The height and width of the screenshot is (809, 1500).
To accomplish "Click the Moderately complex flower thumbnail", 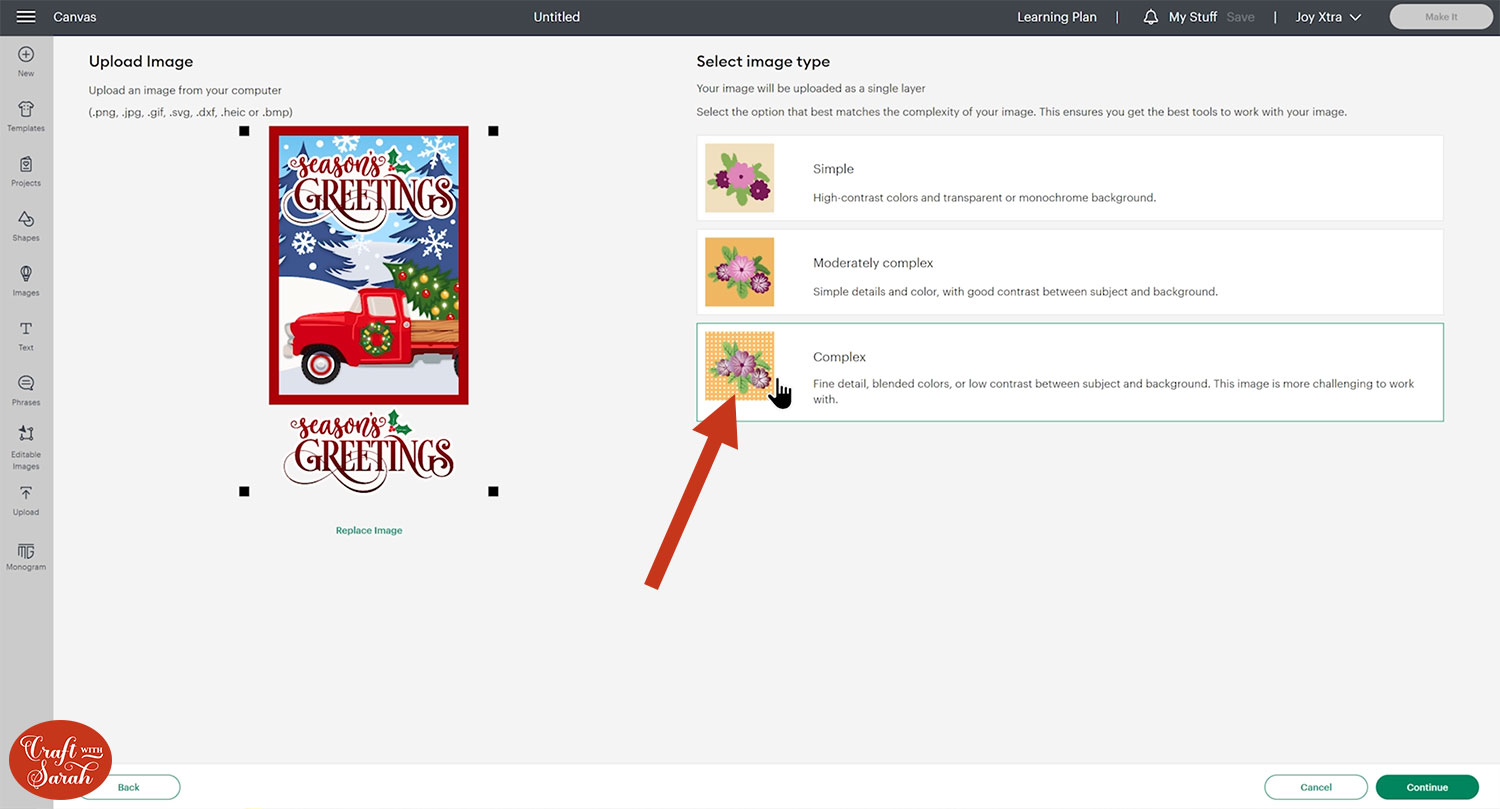I will [739, 272].
